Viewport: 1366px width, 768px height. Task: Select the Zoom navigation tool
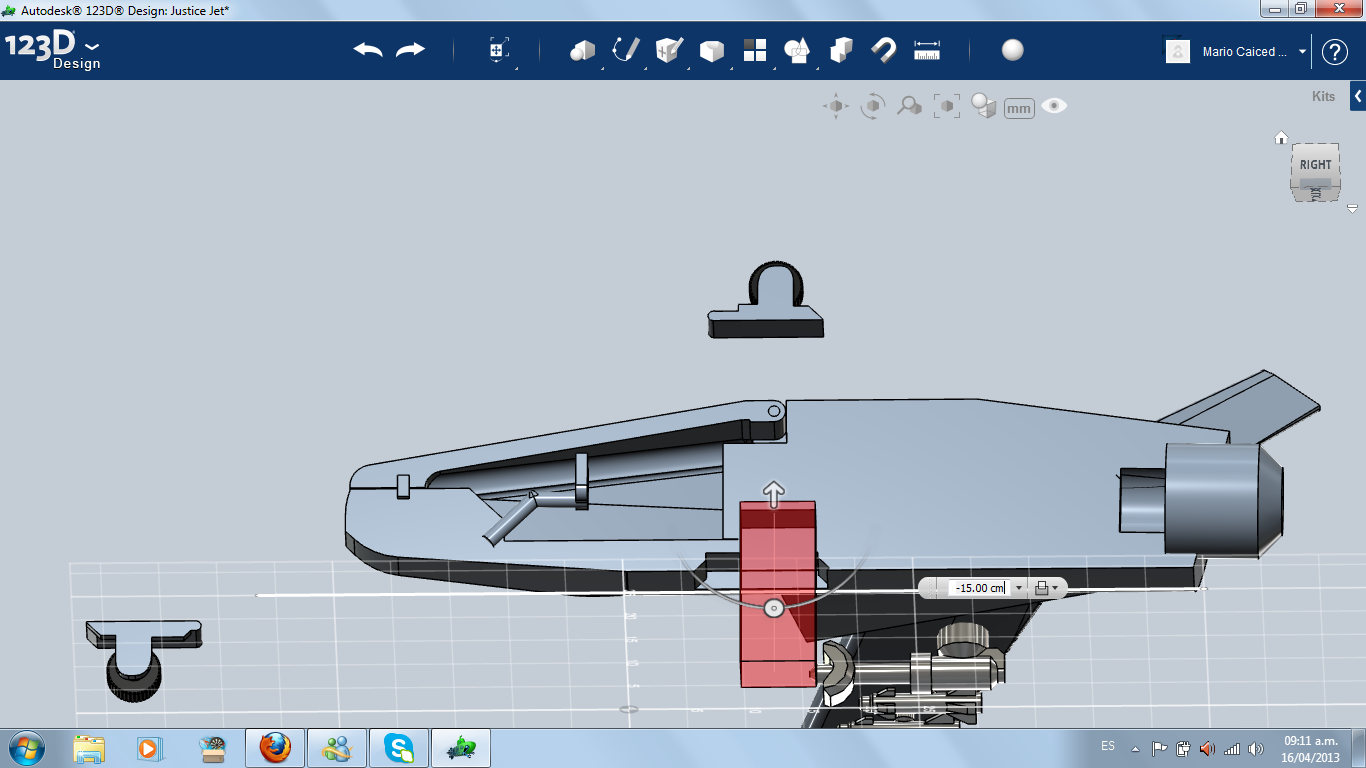(909, 106)
